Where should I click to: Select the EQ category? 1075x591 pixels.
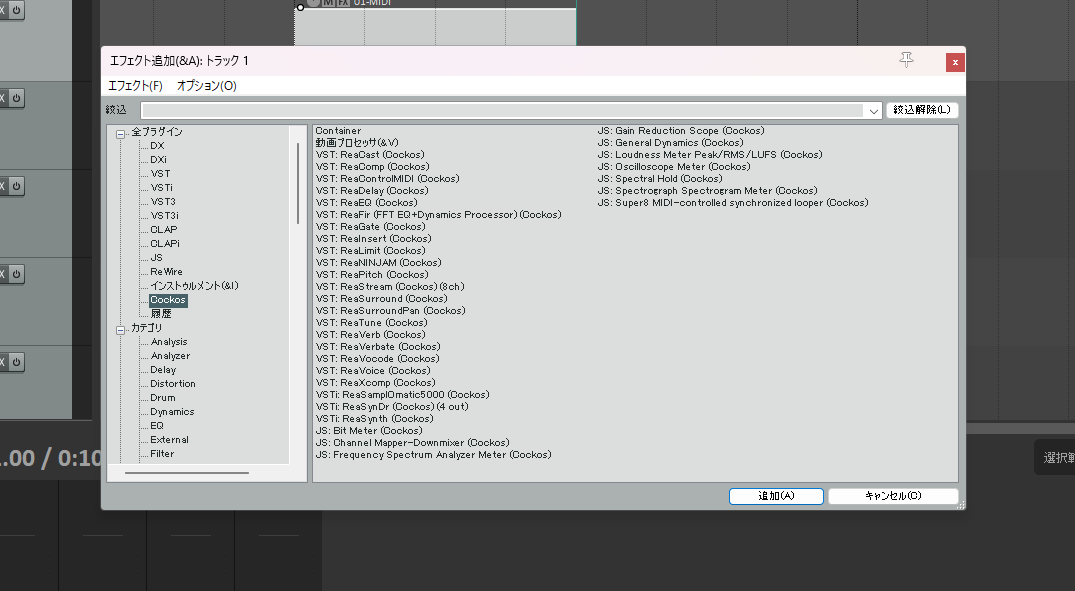pos(157,426)
